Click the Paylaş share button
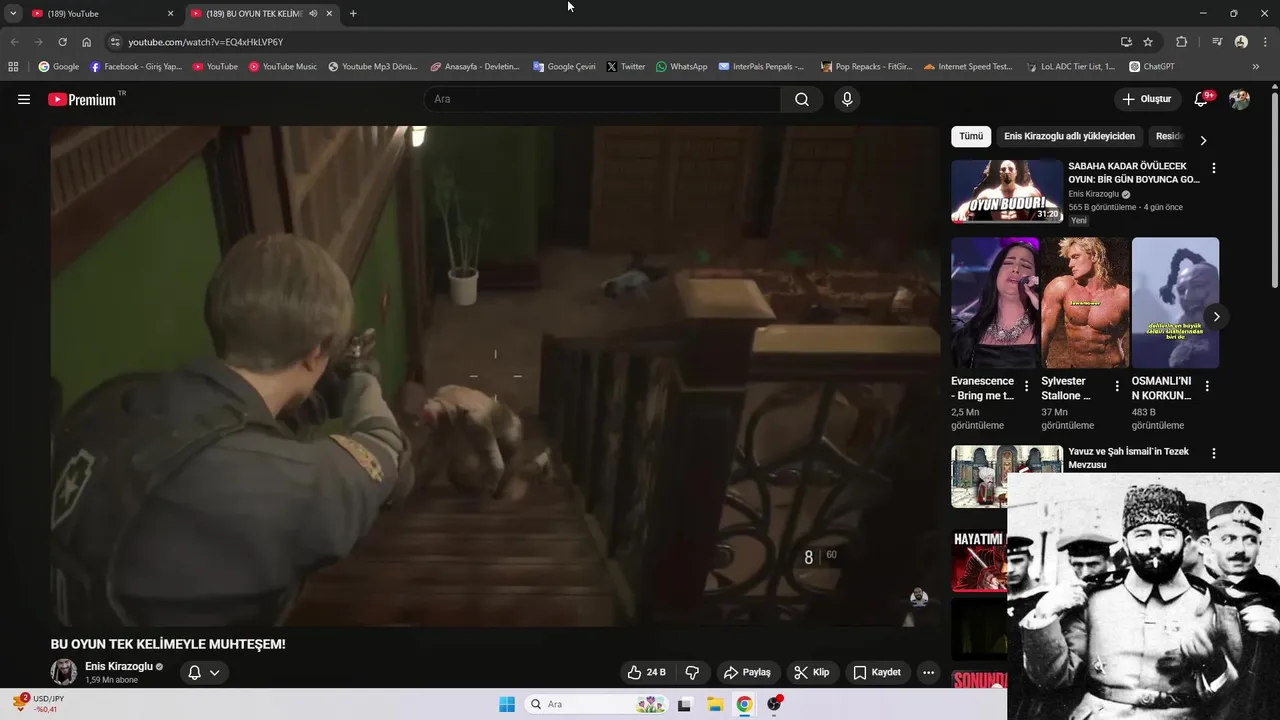Image resolution: width=1280 pixels, height=720 pixels. 748,672
